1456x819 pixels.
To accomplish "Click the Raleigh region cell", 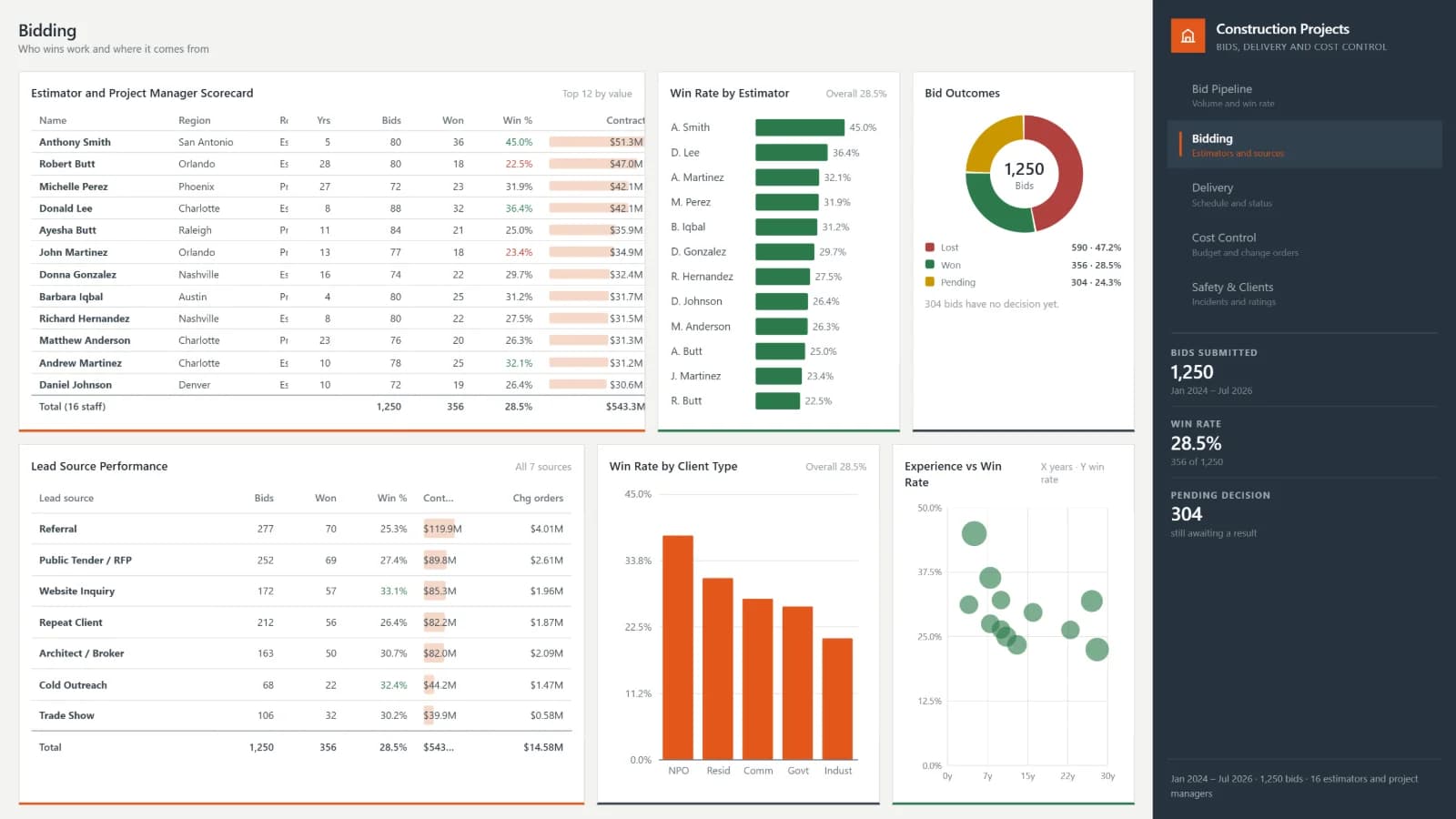I will click(x=195, y=230).
